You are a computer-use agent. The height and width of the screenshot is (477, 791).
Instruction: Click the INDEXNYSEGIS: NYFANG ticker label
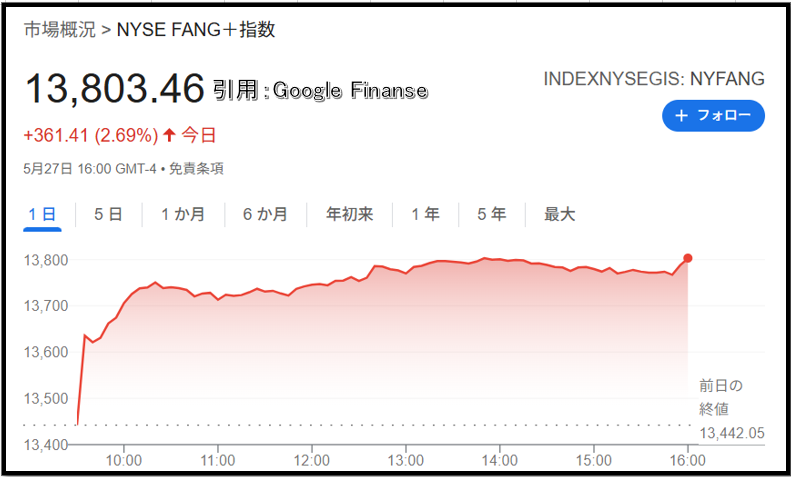pyautogui.click(x=654, y=79)
